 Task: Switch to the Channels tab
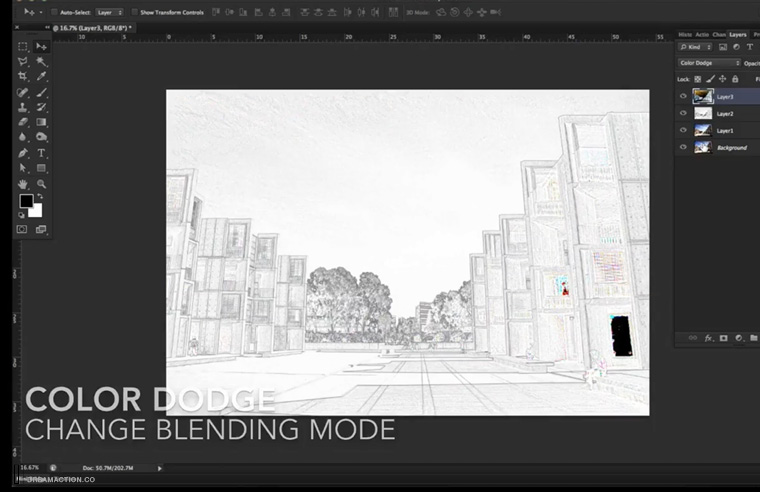pos(719,34)
